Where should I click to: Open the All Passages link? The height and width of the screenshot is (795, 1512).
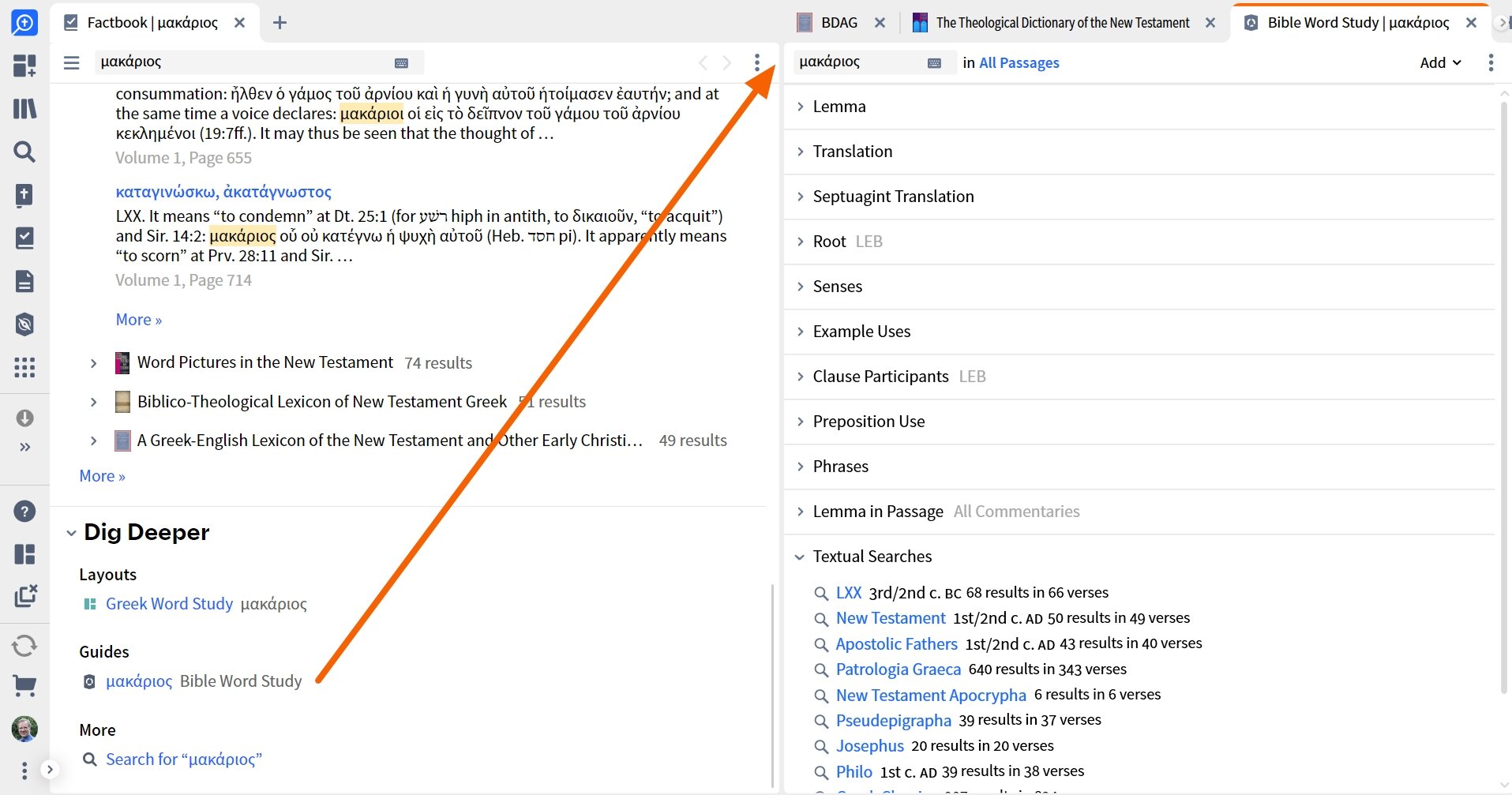(x=1019, y=62)
